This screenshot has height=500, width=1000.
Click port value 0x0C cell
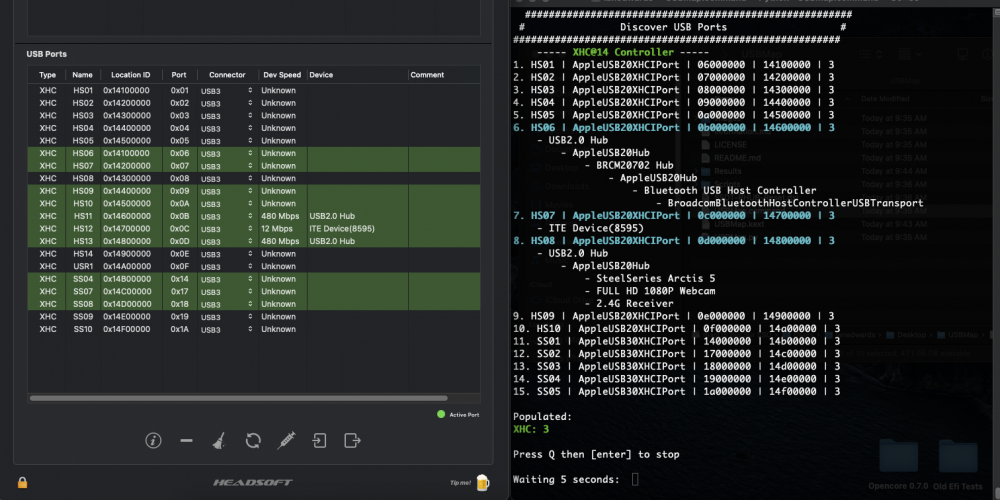tap(179, 229)
